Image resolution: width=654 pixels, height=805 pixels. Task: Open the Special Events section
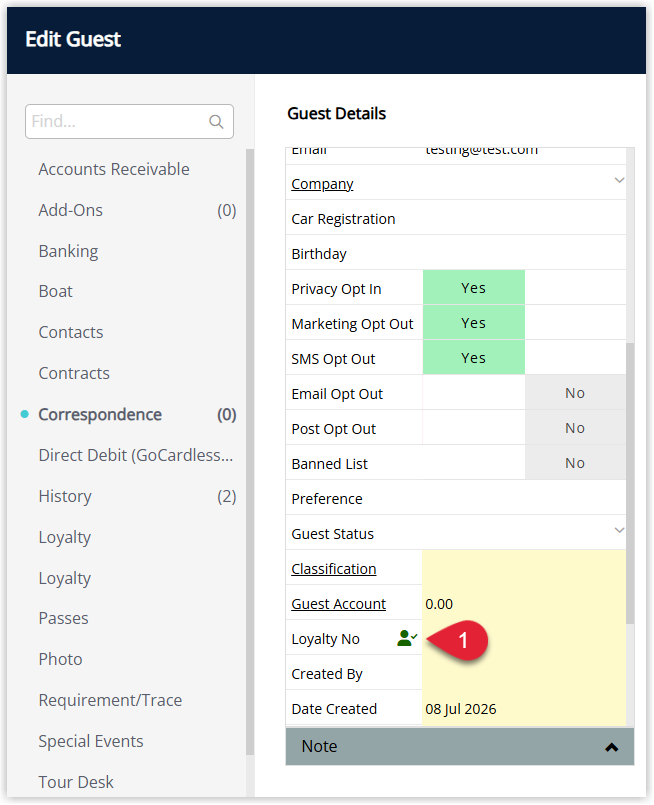pyautogui.click(x=91, y=741)
